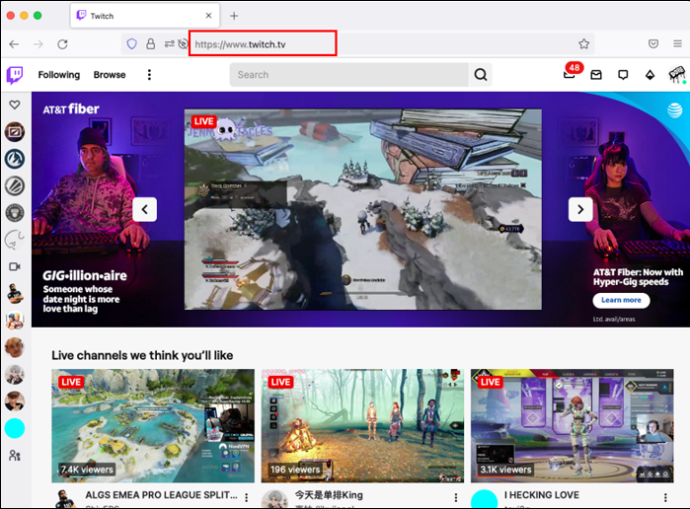Open the whispers mail icon
The image size is (690, 509).
tap(596, 75)
